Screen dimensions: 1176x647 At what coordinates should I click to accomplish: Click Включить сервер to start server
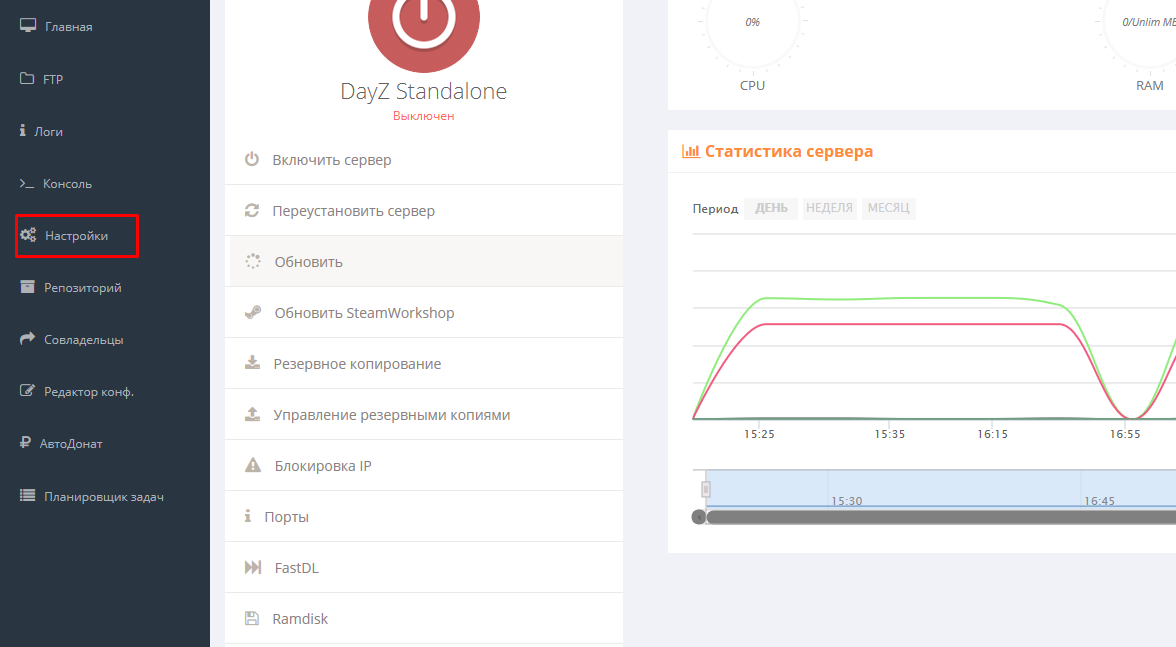[x=331, y=160]
